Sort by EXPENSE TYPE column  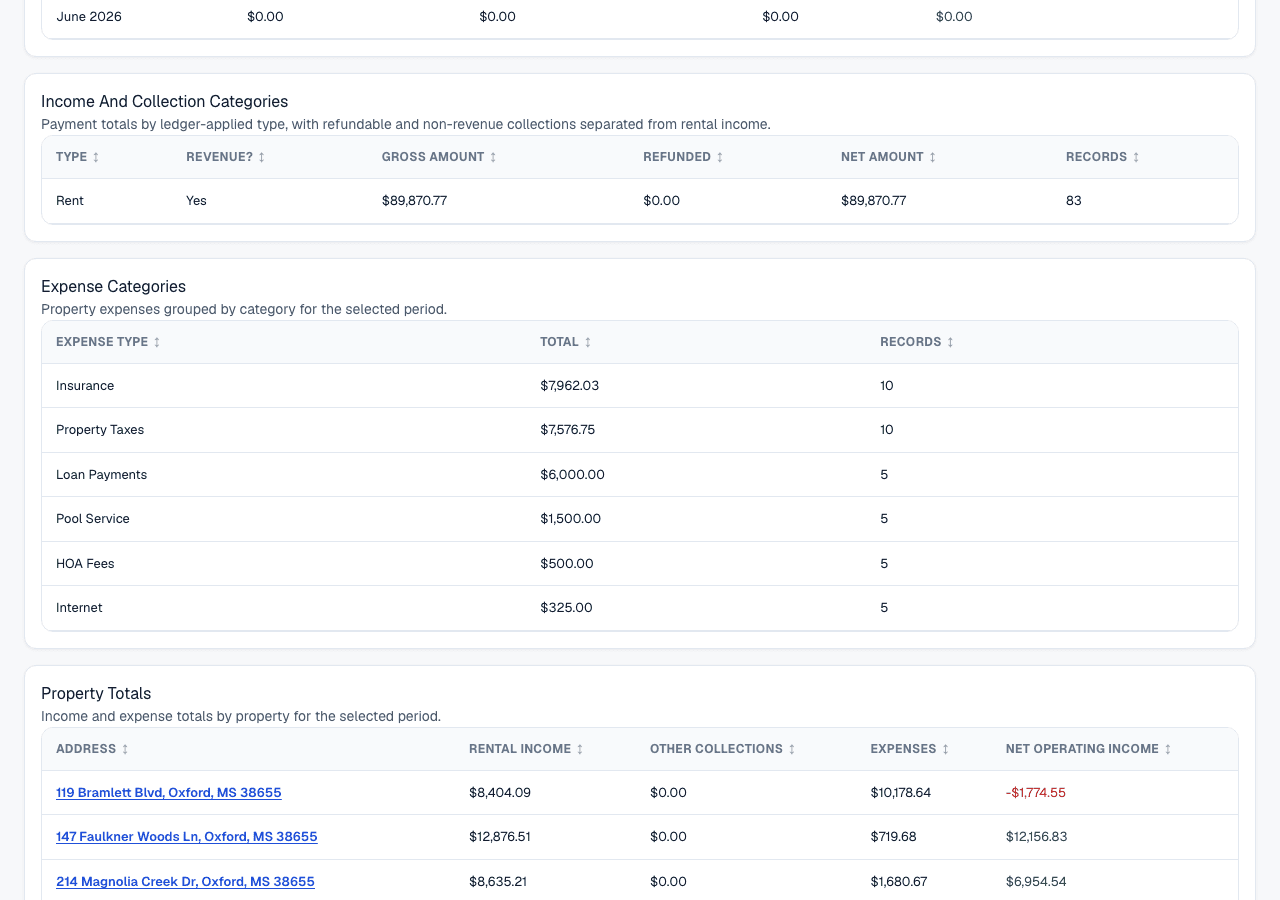click(x=108, y=342)
